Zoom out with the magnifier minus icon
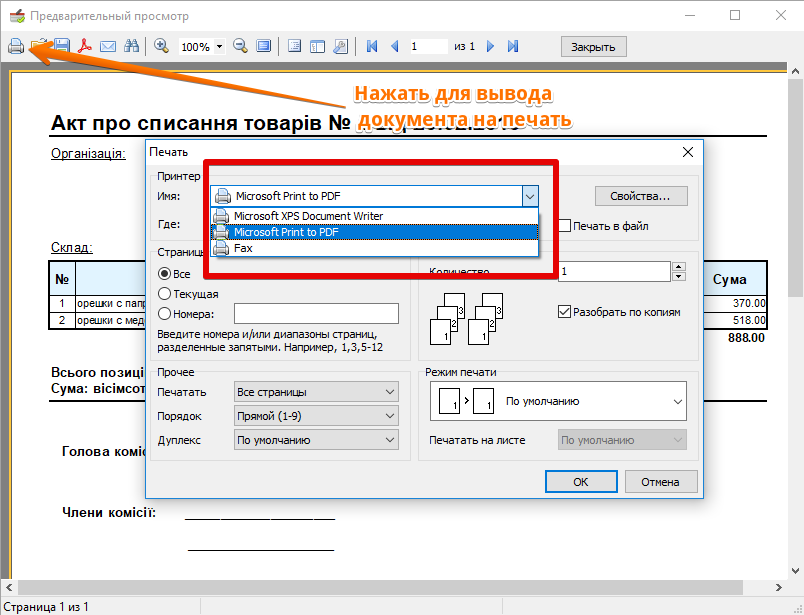This screenshot has height=615, width=804. click(x=240, y=46)
